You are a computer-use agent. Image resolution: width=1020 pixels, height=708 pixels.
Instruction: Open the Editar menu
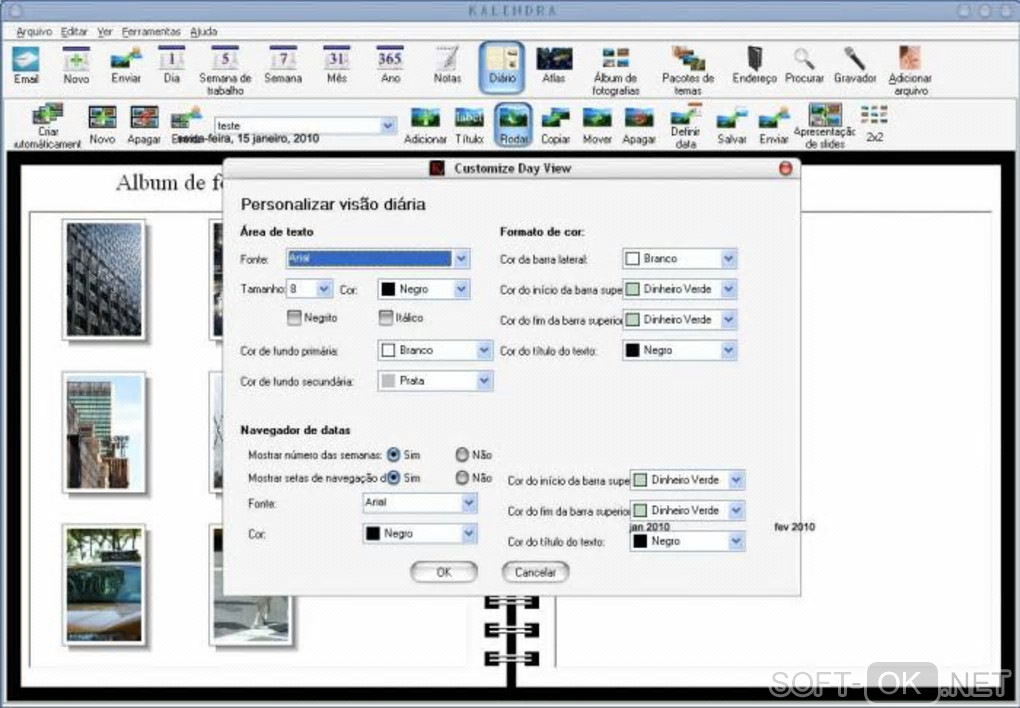(x=74, y=31)
